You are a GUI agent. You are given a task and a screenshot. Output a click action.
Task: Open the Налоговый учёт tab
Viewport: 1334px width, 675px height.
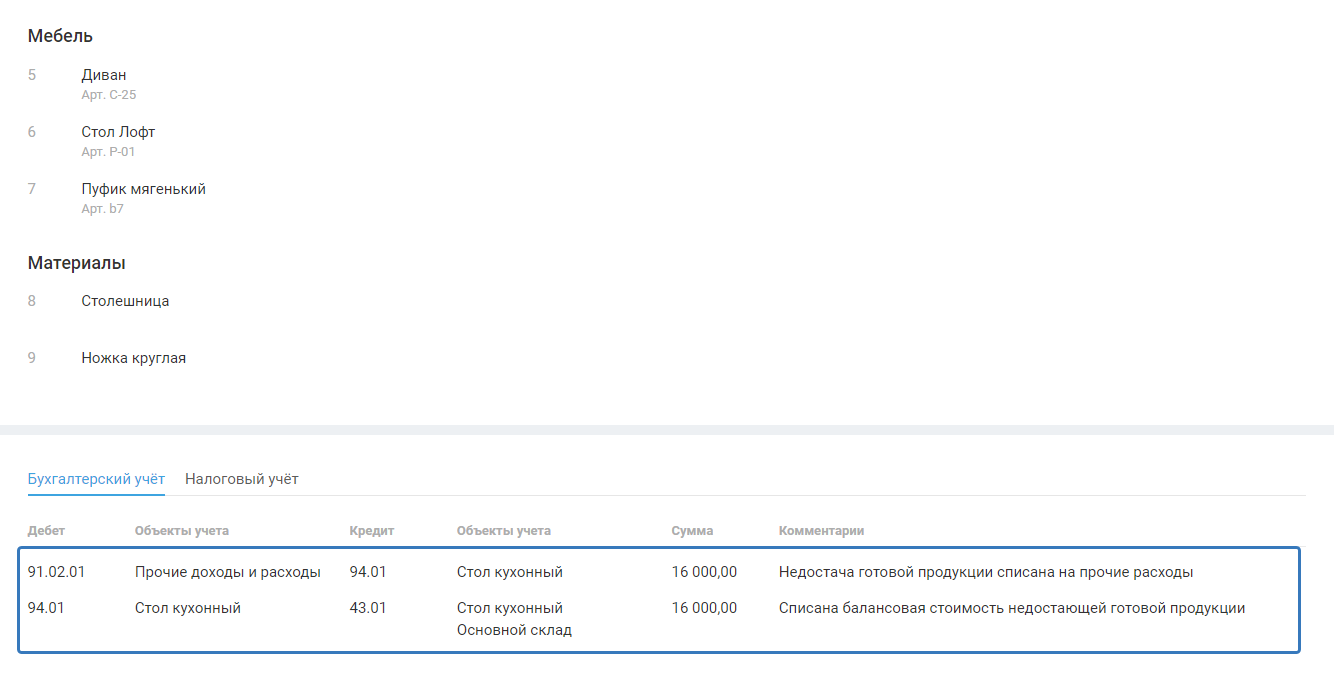click(242, 479)
